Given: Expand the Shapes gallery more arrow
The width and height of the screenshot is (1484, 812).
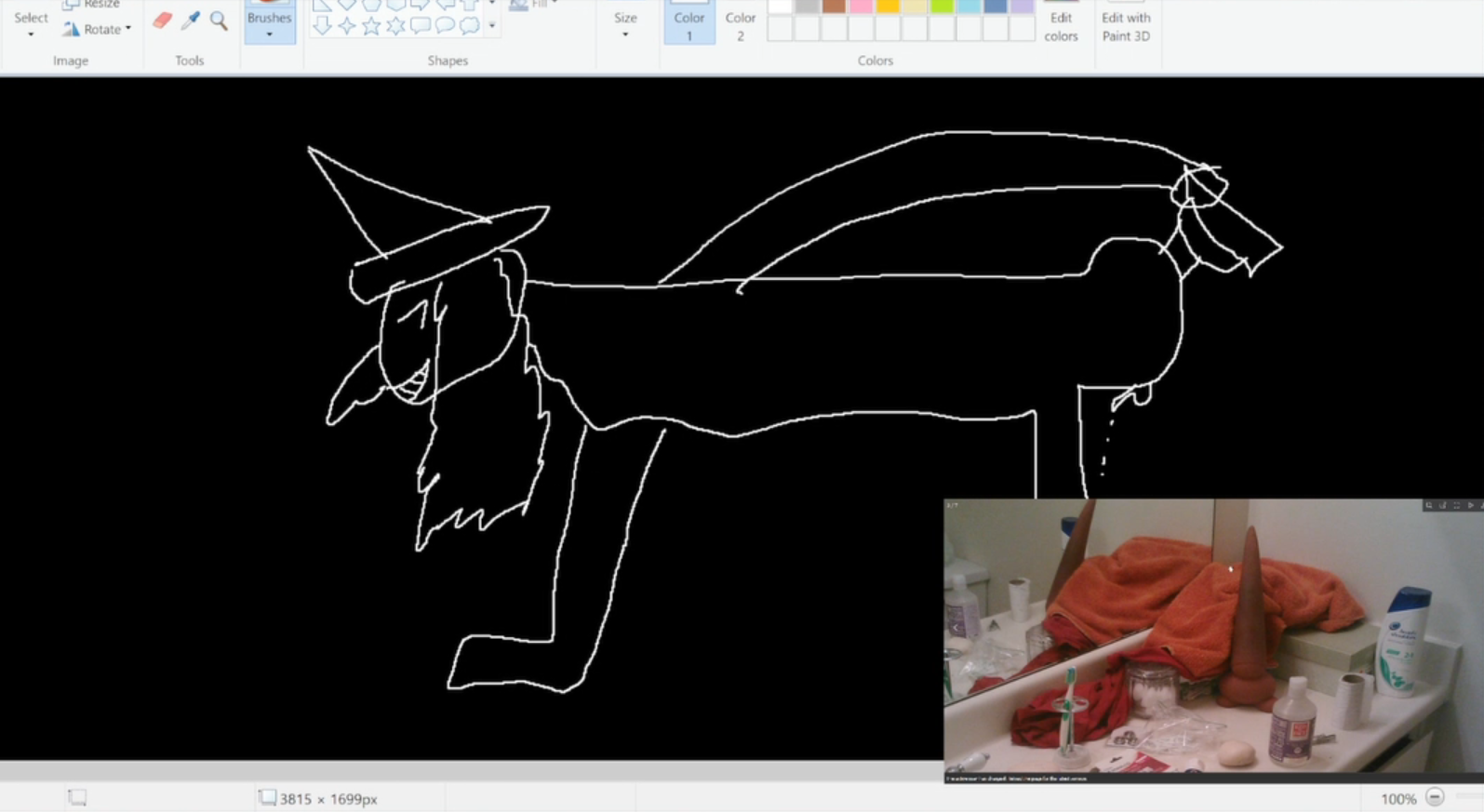Looking at the screenshot, I should pos(492,25).
